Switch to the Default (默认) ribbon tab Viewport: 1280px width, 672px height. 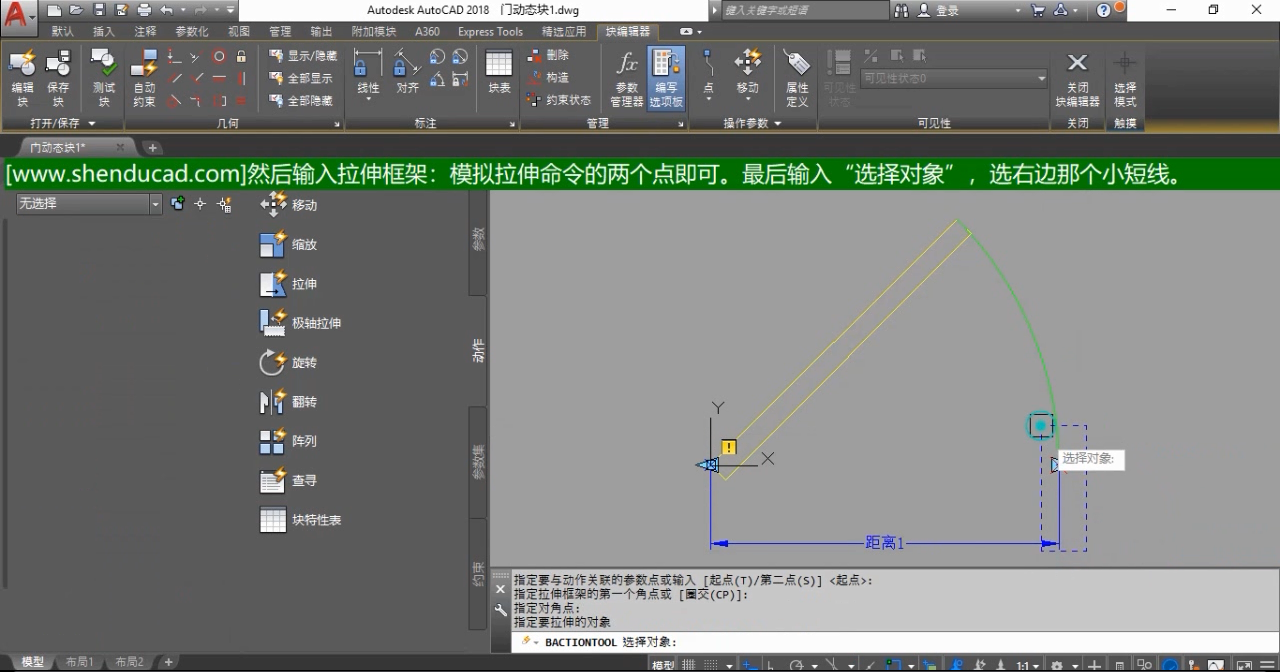pos(63,31)
